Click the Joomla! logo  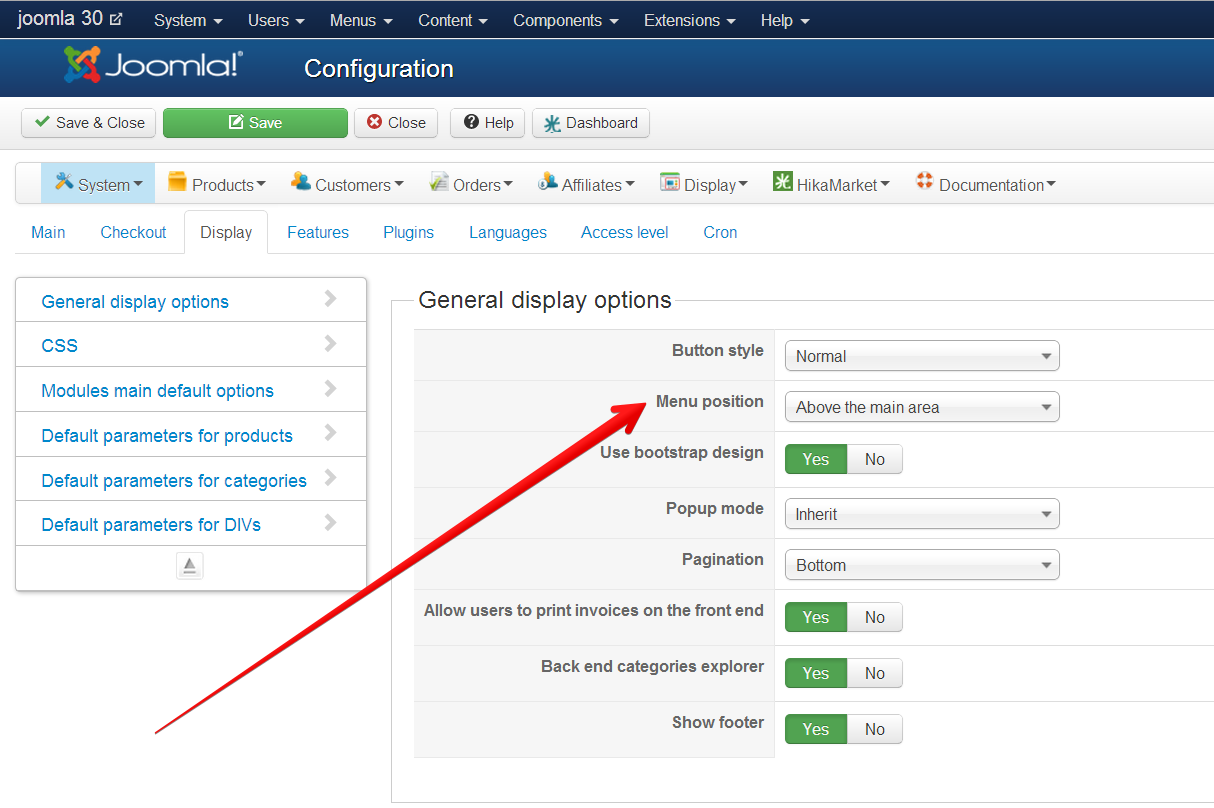pos(153,66)
